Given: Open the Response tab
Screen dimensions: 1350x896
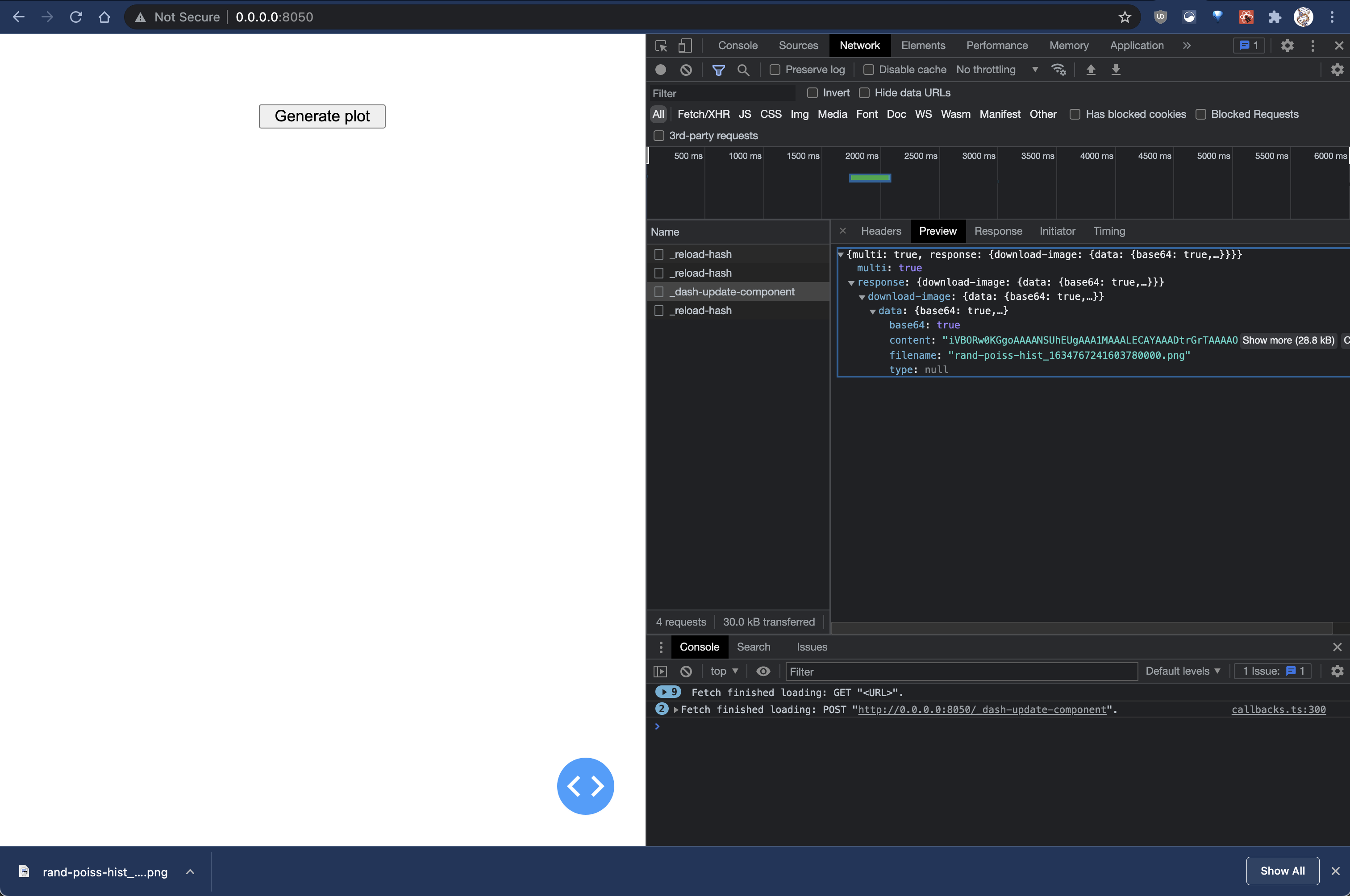Looking at the screenshot, I should click(998, 232).
